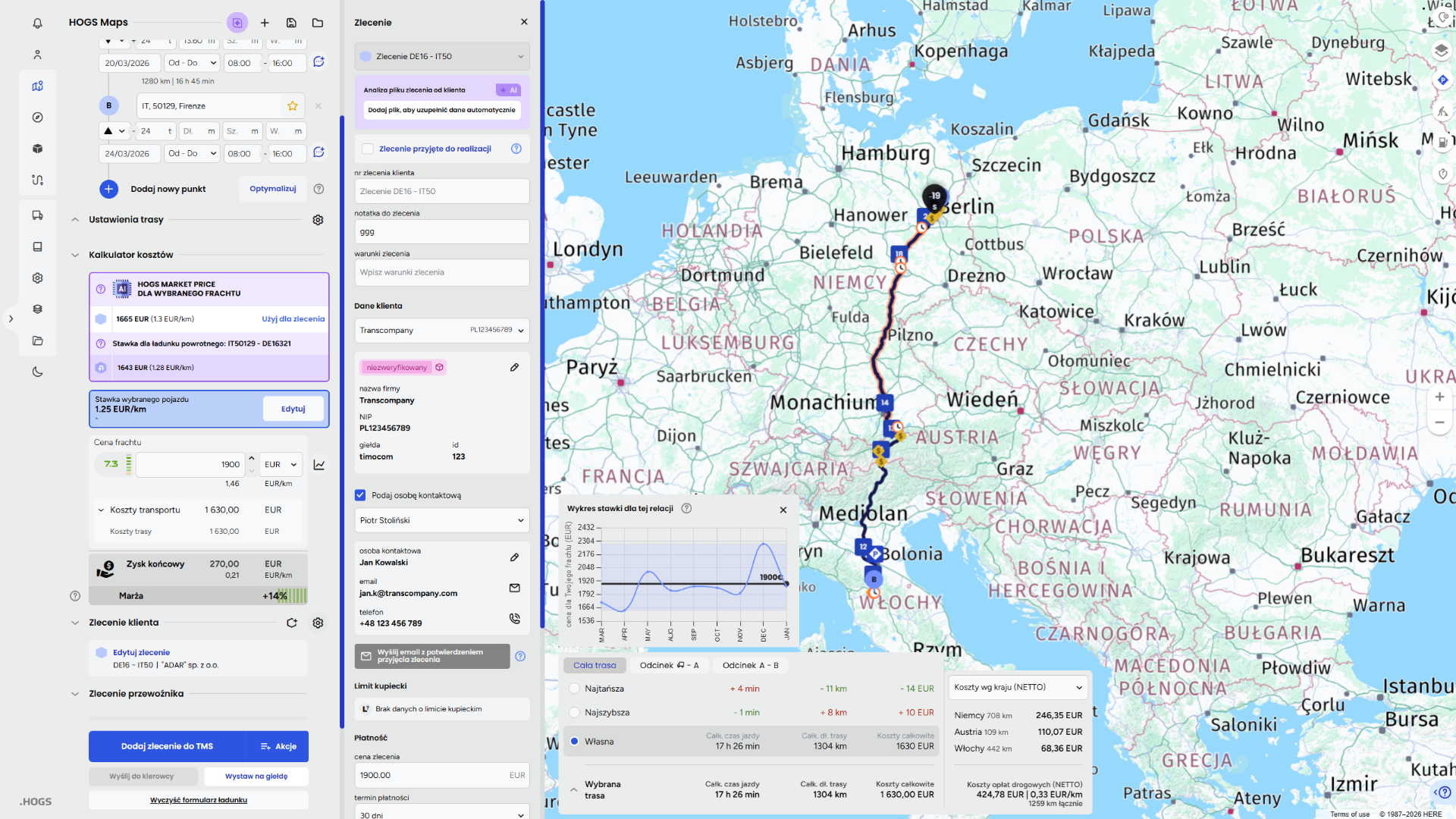Open map layers icon

(x=1441, y=51)
